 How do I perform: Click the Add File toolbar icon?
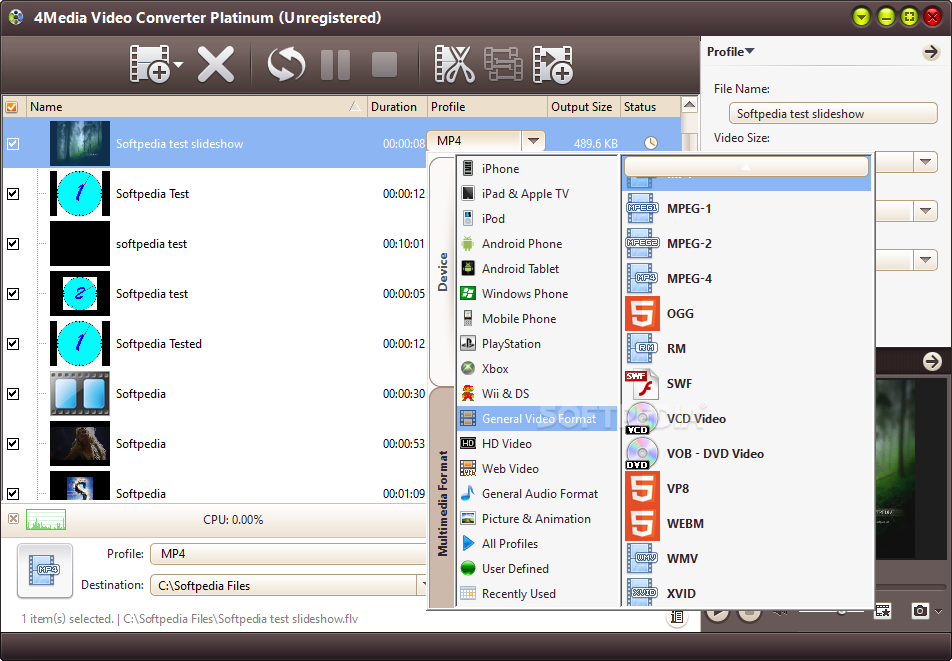coord(149,64)
